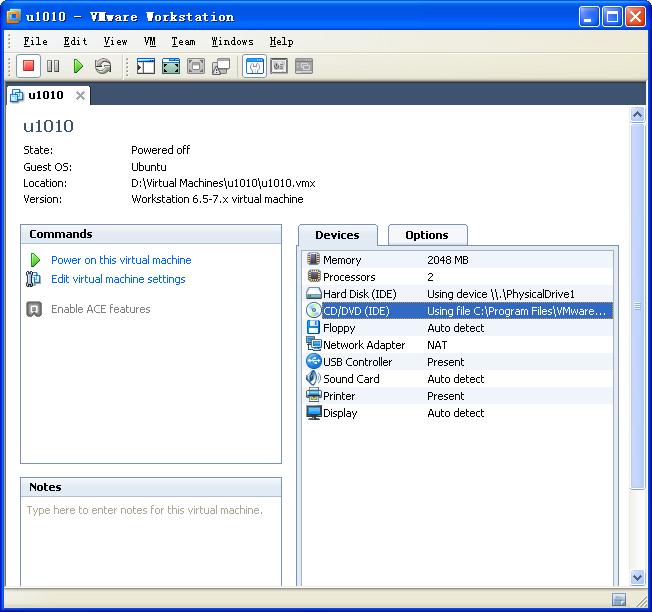The image size is (652, 612).
Task: Open the Help menu
Action: pos(282,42)
